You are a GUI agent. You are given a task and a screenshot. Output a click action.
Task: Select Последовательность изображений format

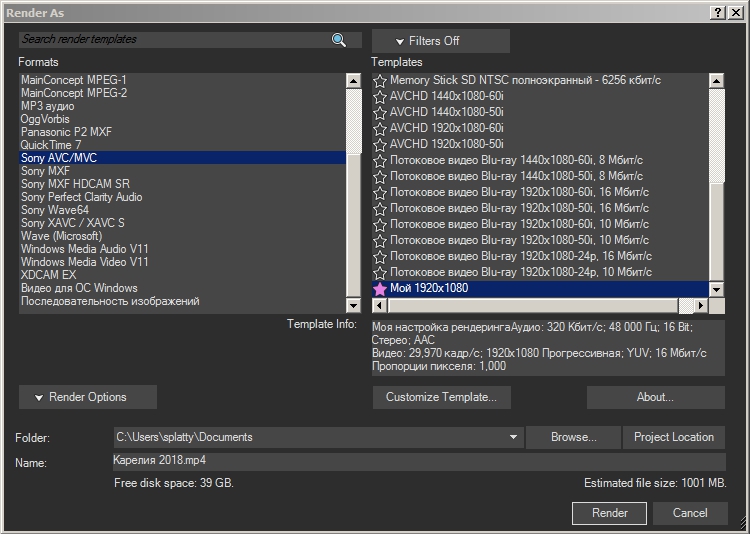pos(183,301)
